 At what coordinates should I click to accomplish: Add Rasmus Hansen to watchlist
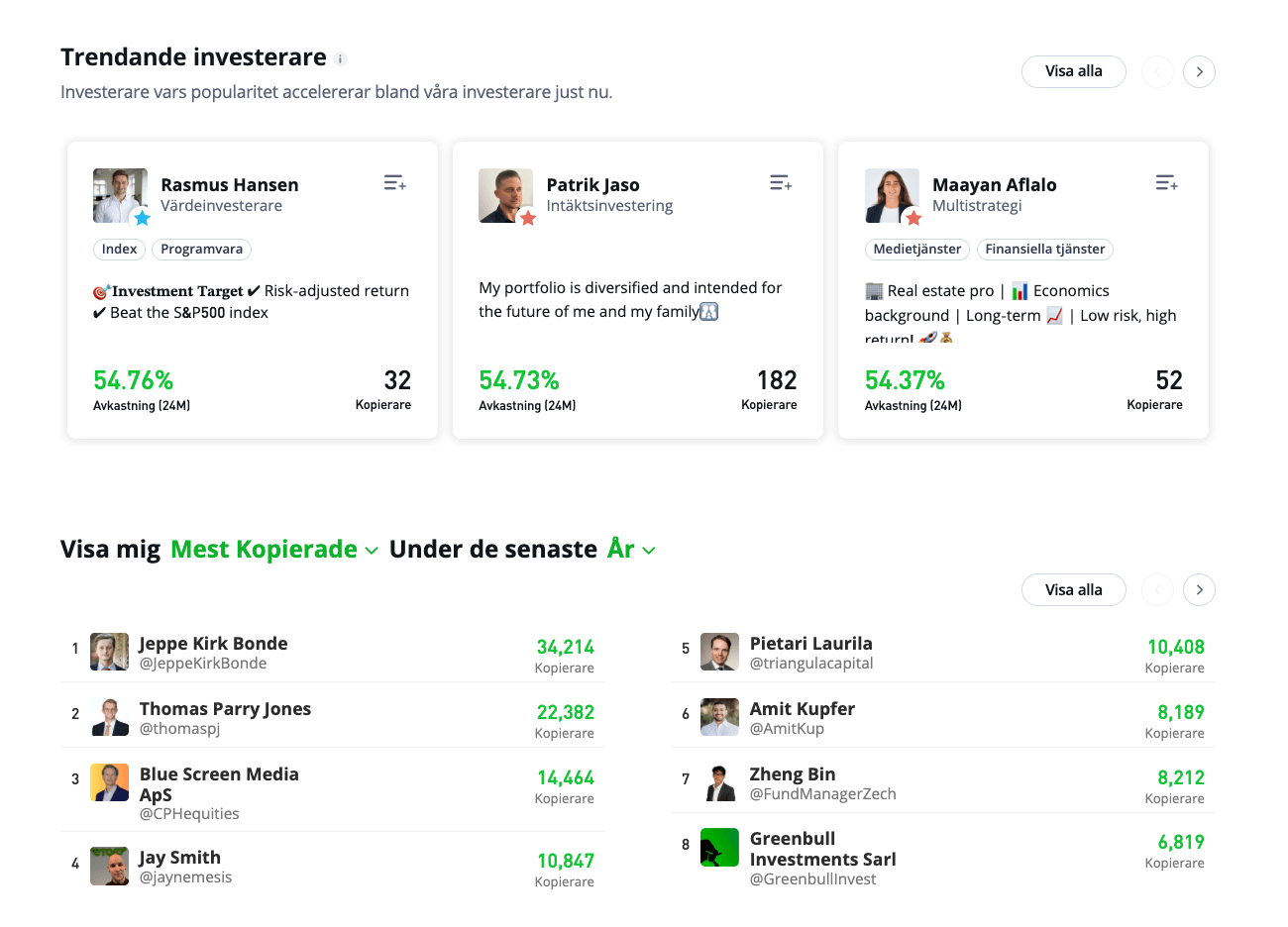(x=394, y=183)
